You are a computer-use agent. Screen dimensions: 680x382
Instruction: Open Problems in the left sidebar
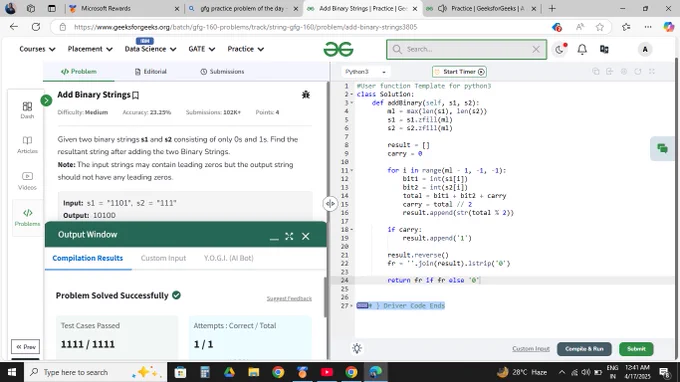(27, 217)
